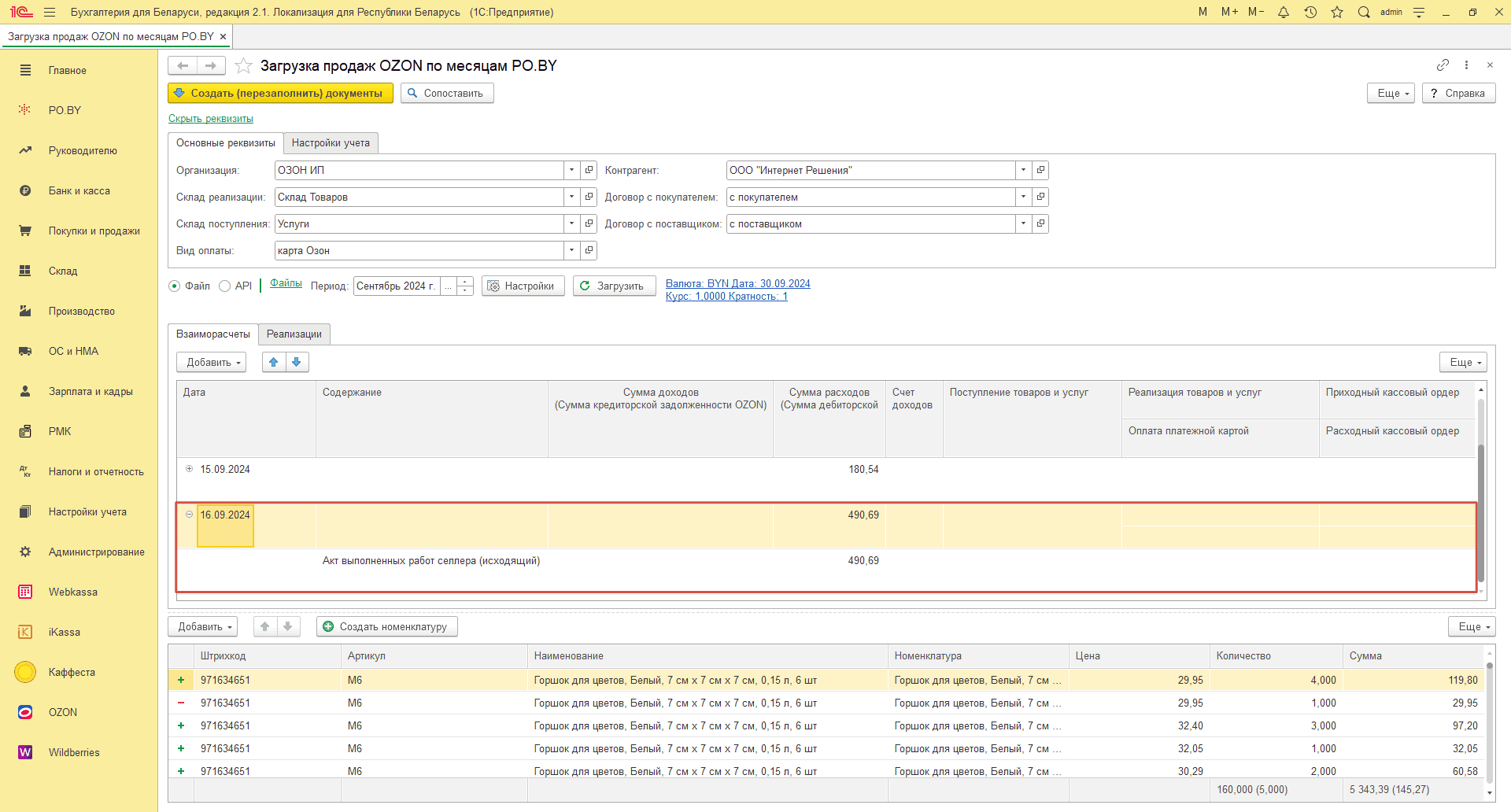
Task: Click Создать номенклатуру button
Action: (386, 626)
